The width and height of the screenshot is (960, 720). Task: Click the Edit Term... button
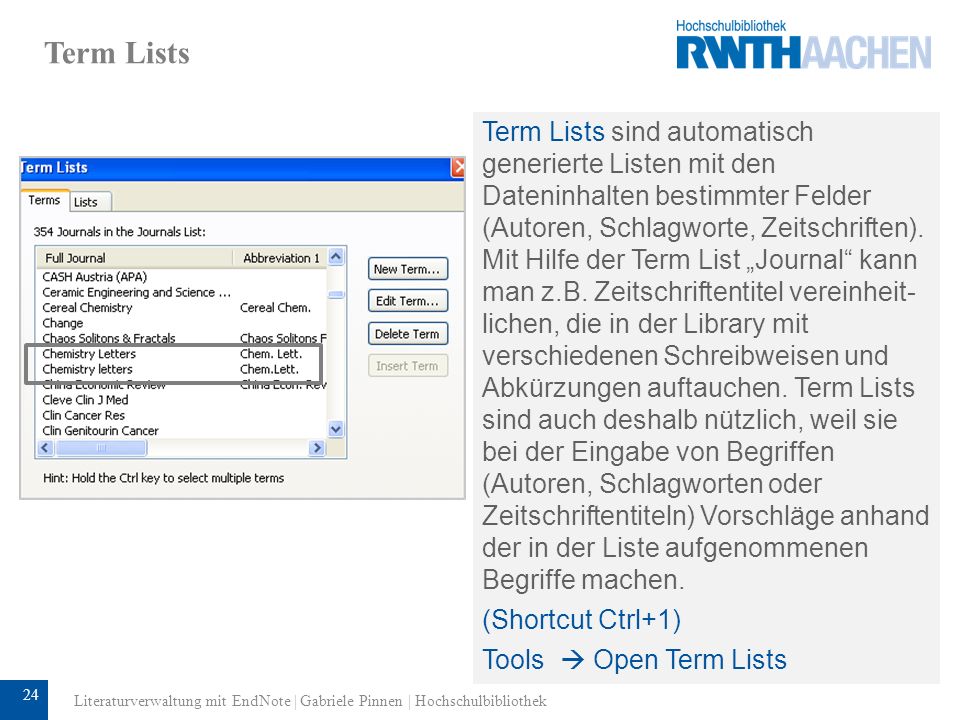[408, 301]
